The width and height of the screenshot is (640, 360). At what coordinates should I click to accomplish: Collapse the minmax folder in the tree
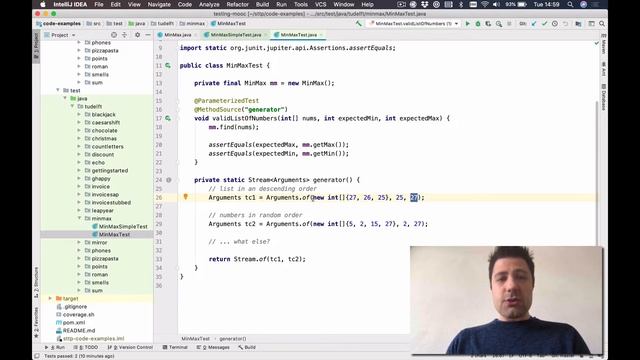(79, 218)
